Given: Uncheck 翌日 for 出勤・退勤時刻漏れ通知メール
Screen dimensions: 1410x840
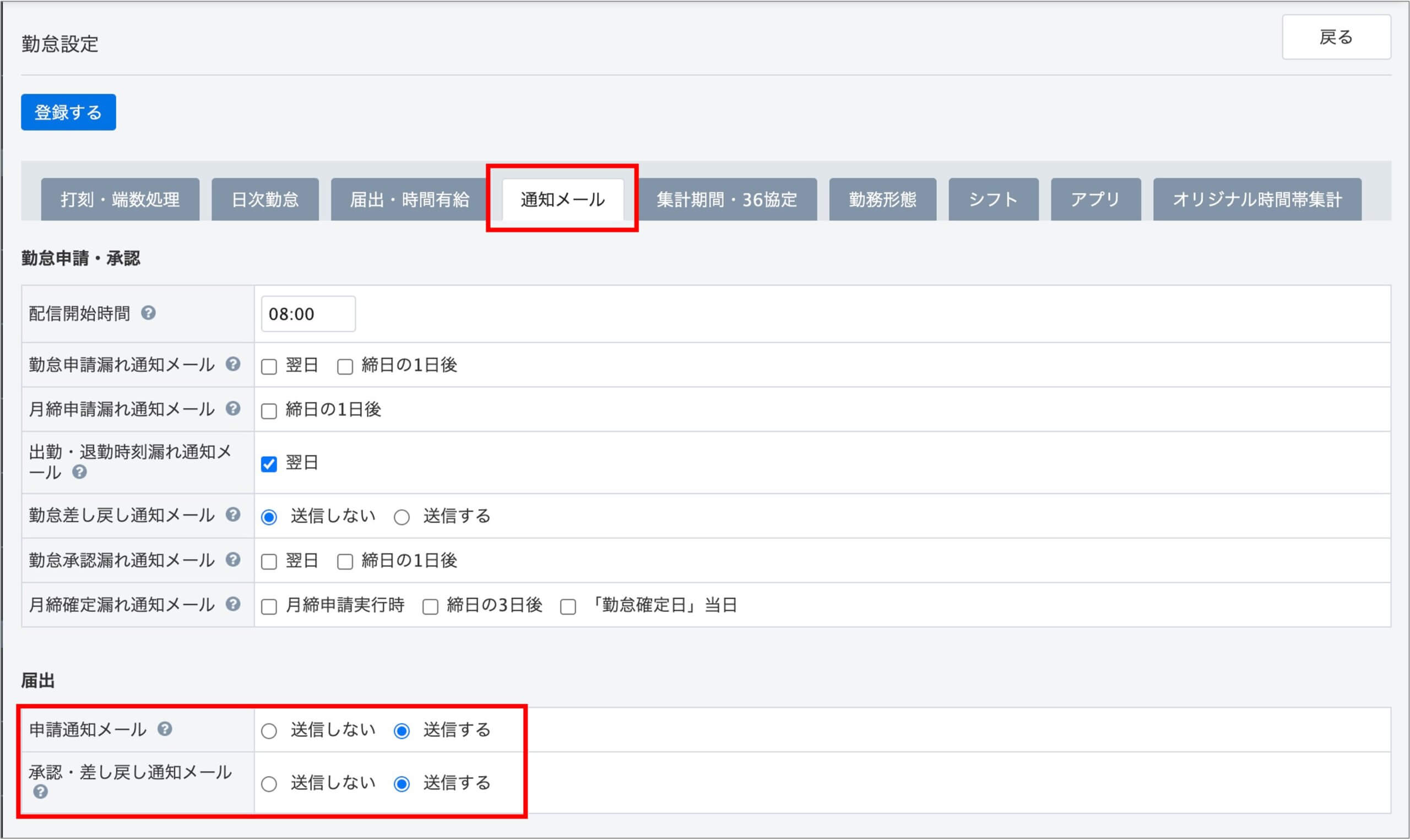Looking at the screenshot, I should click(269, 464).
